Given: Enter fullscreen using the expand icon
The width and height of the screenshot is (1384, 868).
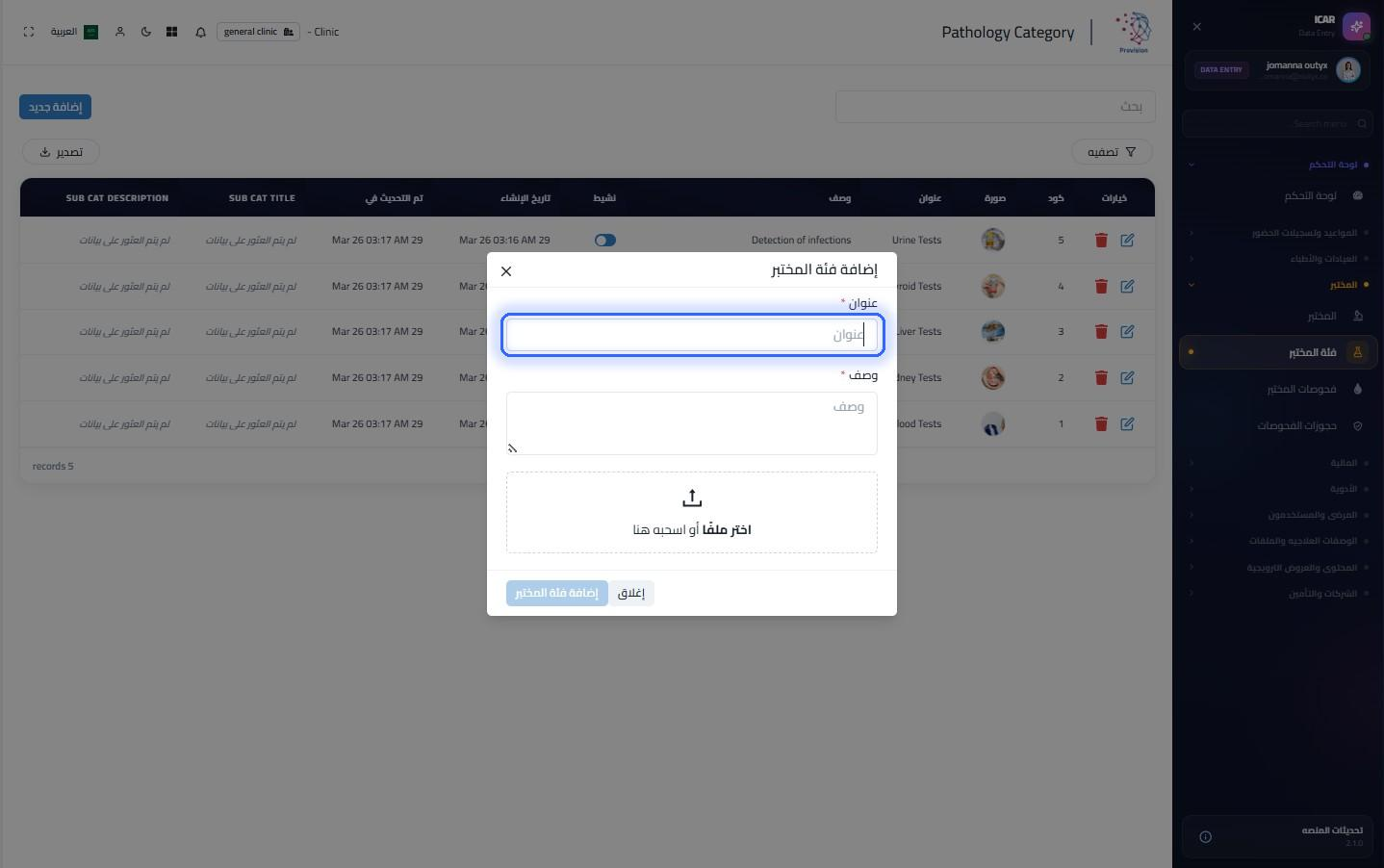Looking at the screenshot, I should [29, 32].
